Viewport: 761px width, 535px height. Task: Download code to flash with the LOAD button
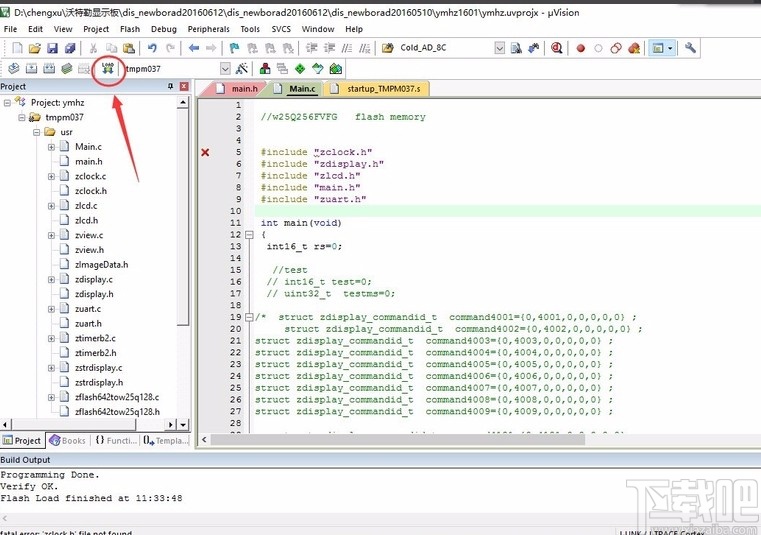[x=107, y=68]
